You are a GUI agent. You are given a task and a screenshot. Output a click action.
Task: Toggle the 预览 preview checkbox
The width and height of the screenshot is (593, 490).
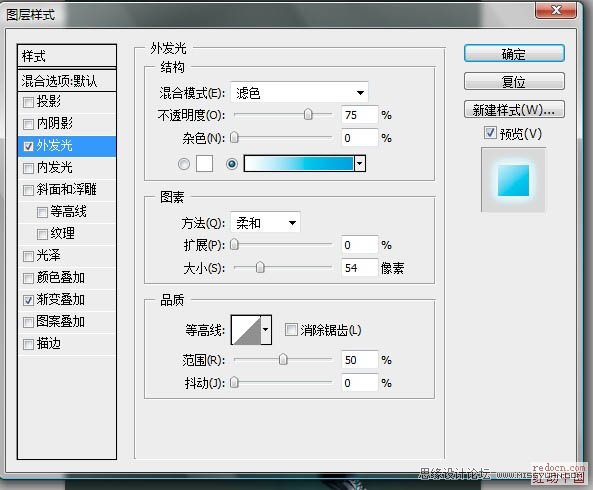click(x=490, y=133)
